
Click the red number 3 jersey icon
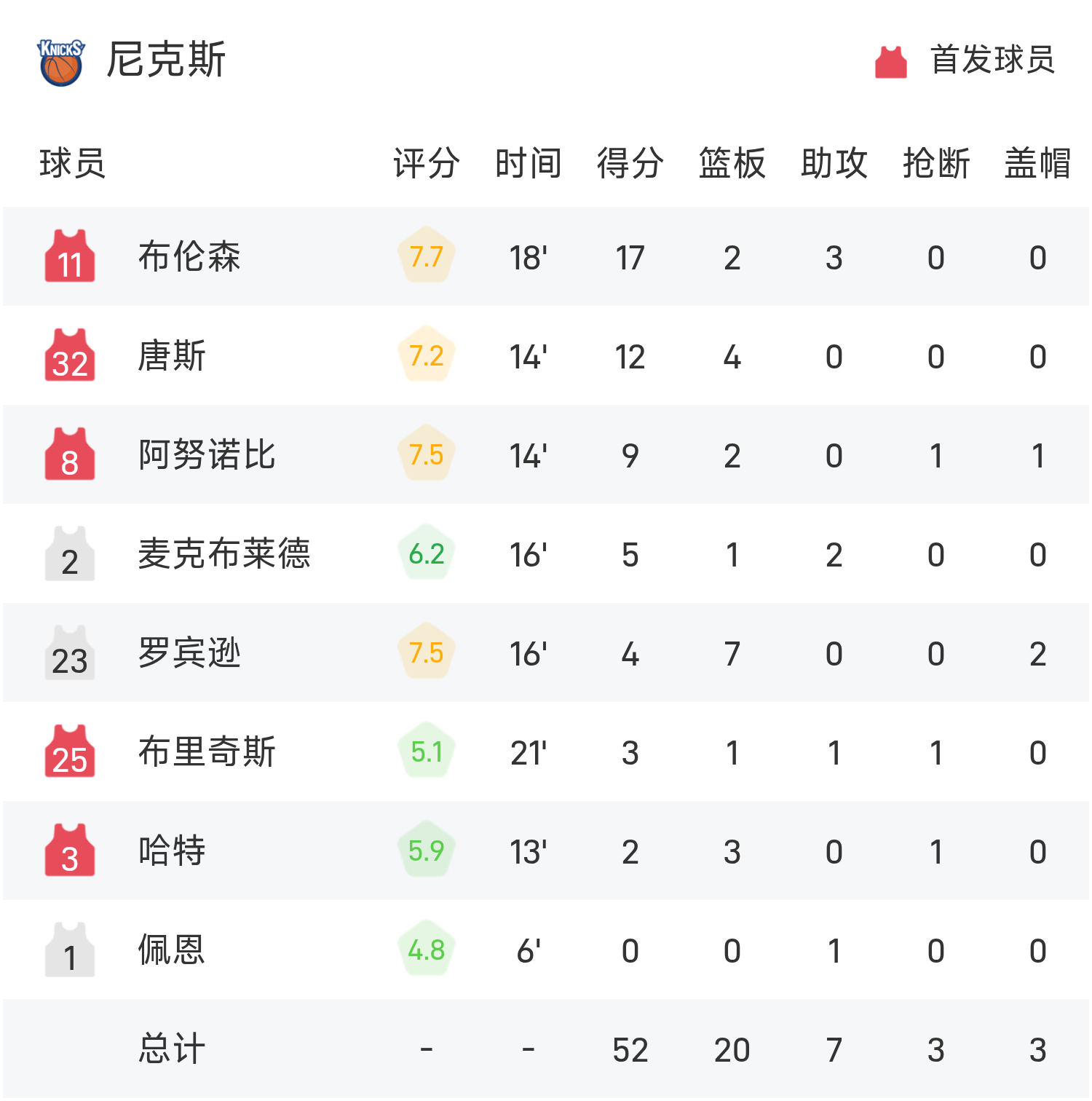70,851
